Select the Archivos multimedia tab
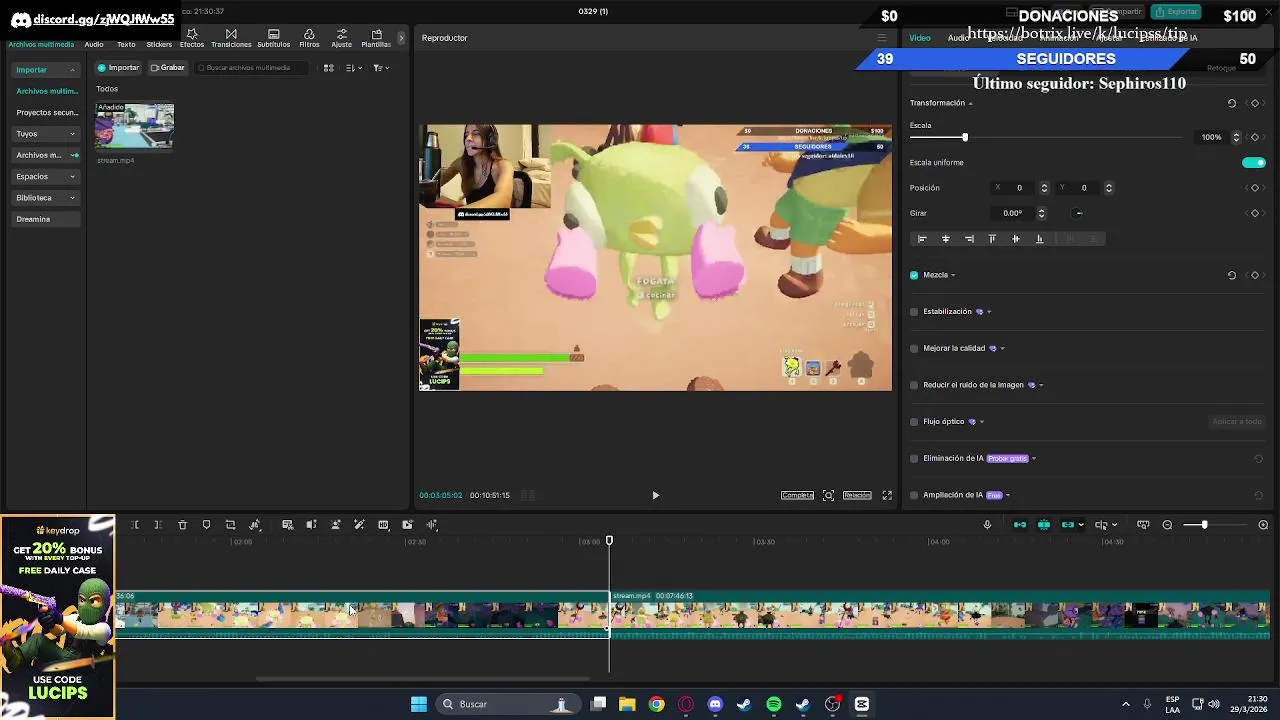 click(41, 45)
